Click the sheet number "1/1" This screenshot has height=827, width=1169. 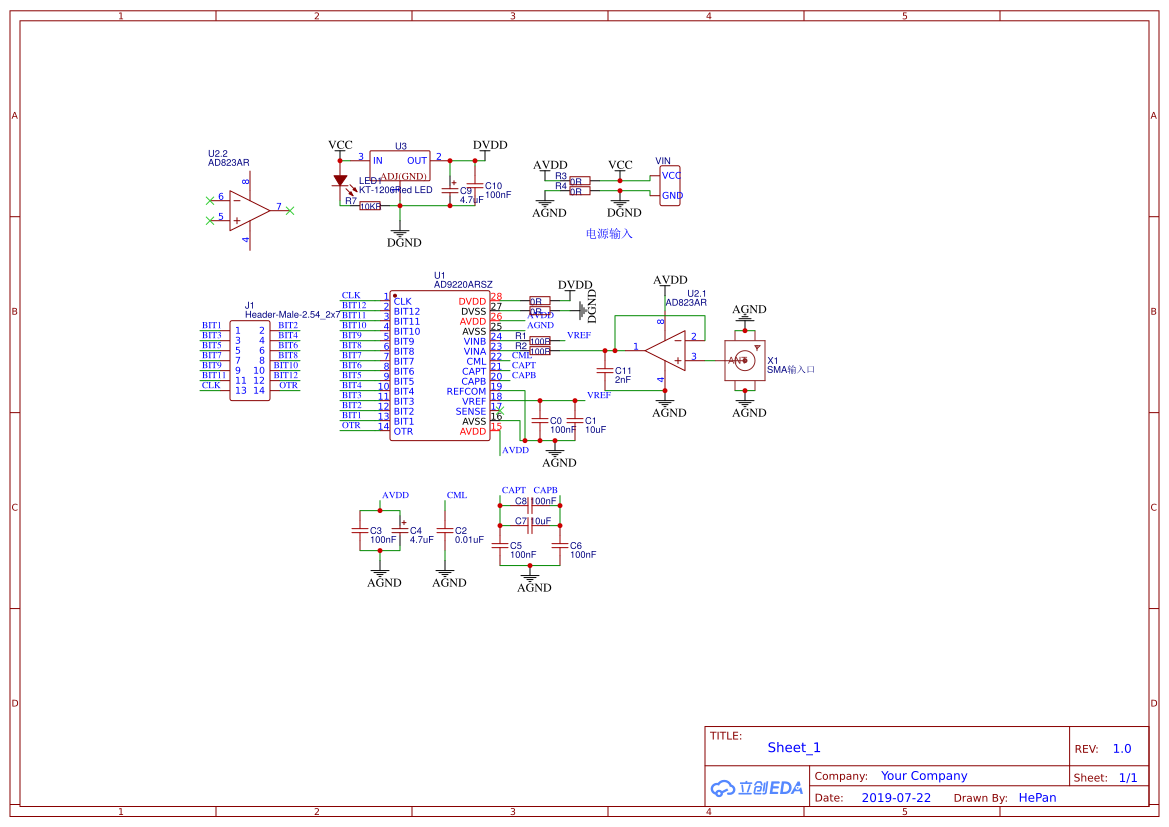click(1128, 778)
